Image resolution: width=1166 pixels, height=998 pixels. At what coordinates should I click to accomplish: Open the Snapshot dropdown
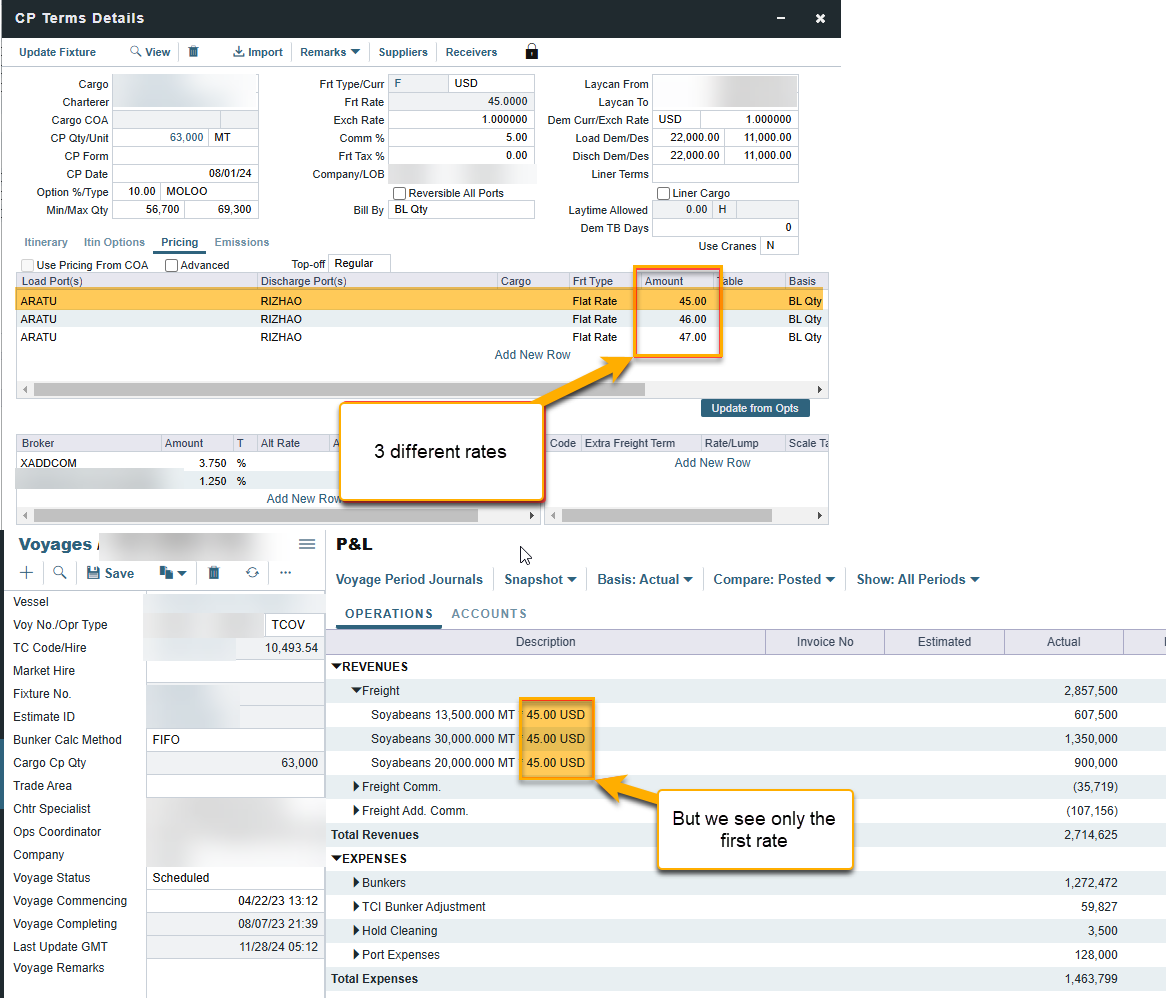pyautogui.click(x=540, y=579)
